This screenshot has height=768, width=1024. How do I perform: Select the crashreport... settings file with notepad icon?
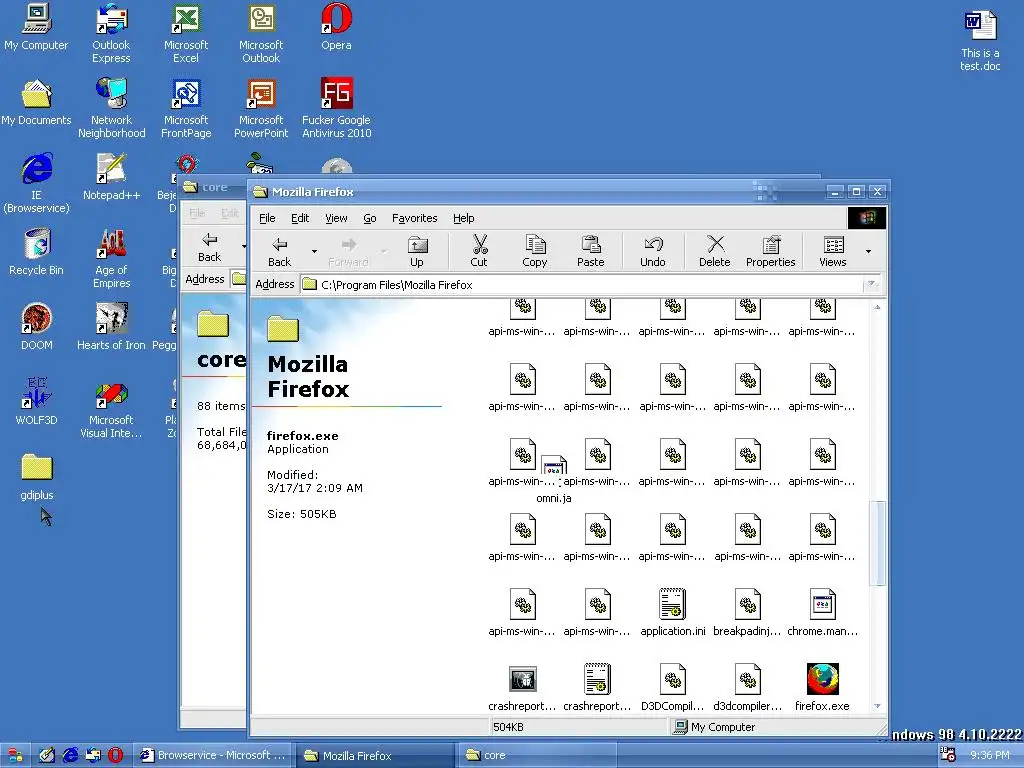597,686
